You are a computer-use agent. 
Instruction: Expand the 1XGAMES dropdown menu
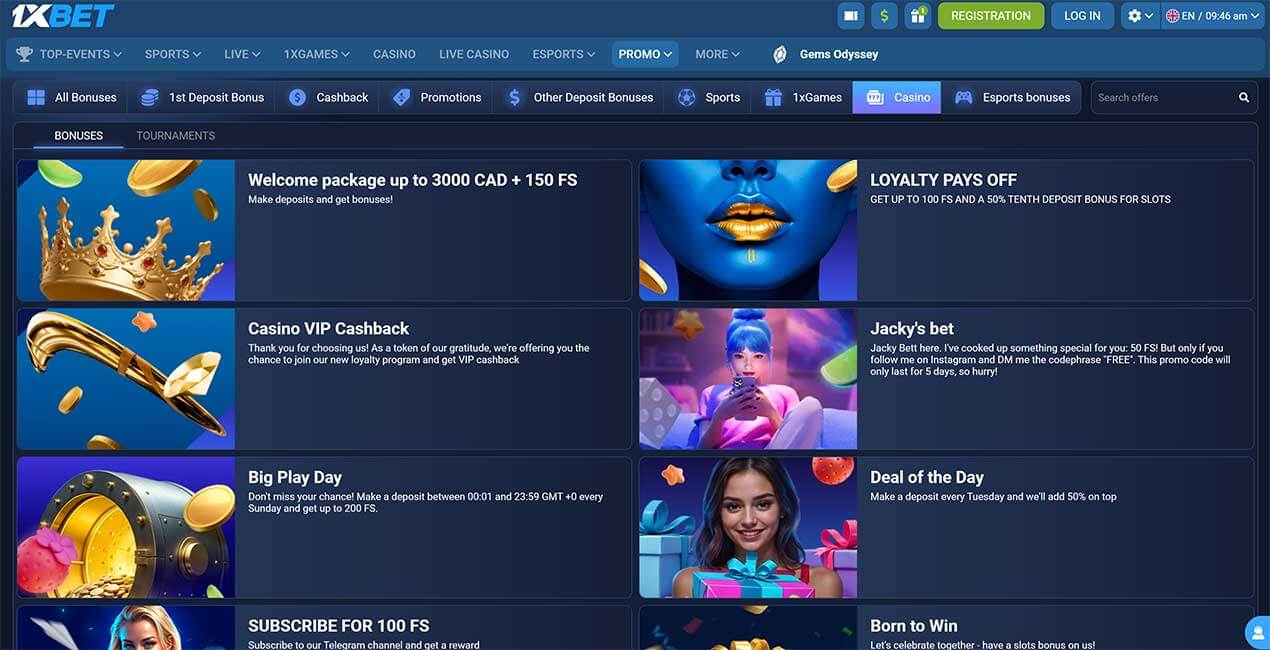(317, 54)
